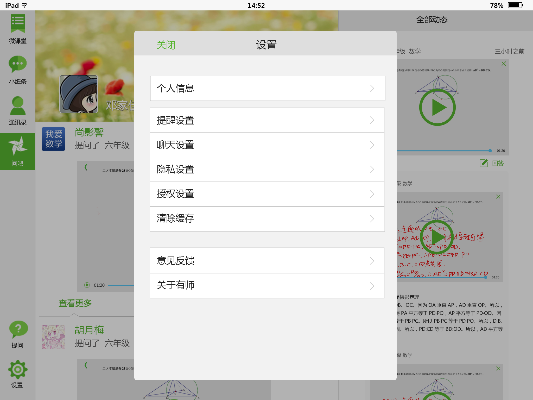Open the bookmark-list icon in the sidebar
The image size is (533, 400).
tap(18, 24)
